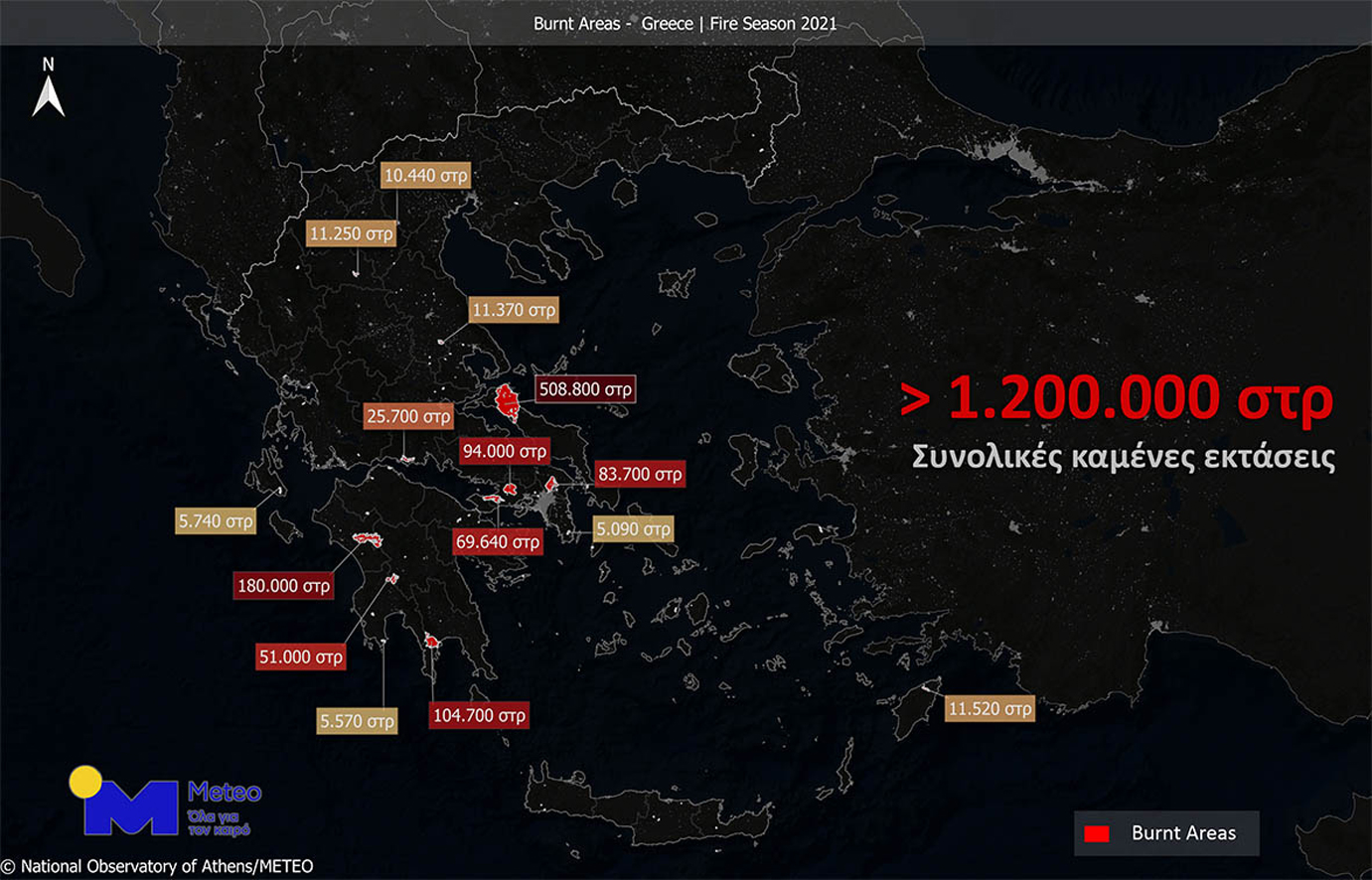This screenshot has width=1372, height=880.
Task: Select the 180.000 στρ label
Action: 283,586
